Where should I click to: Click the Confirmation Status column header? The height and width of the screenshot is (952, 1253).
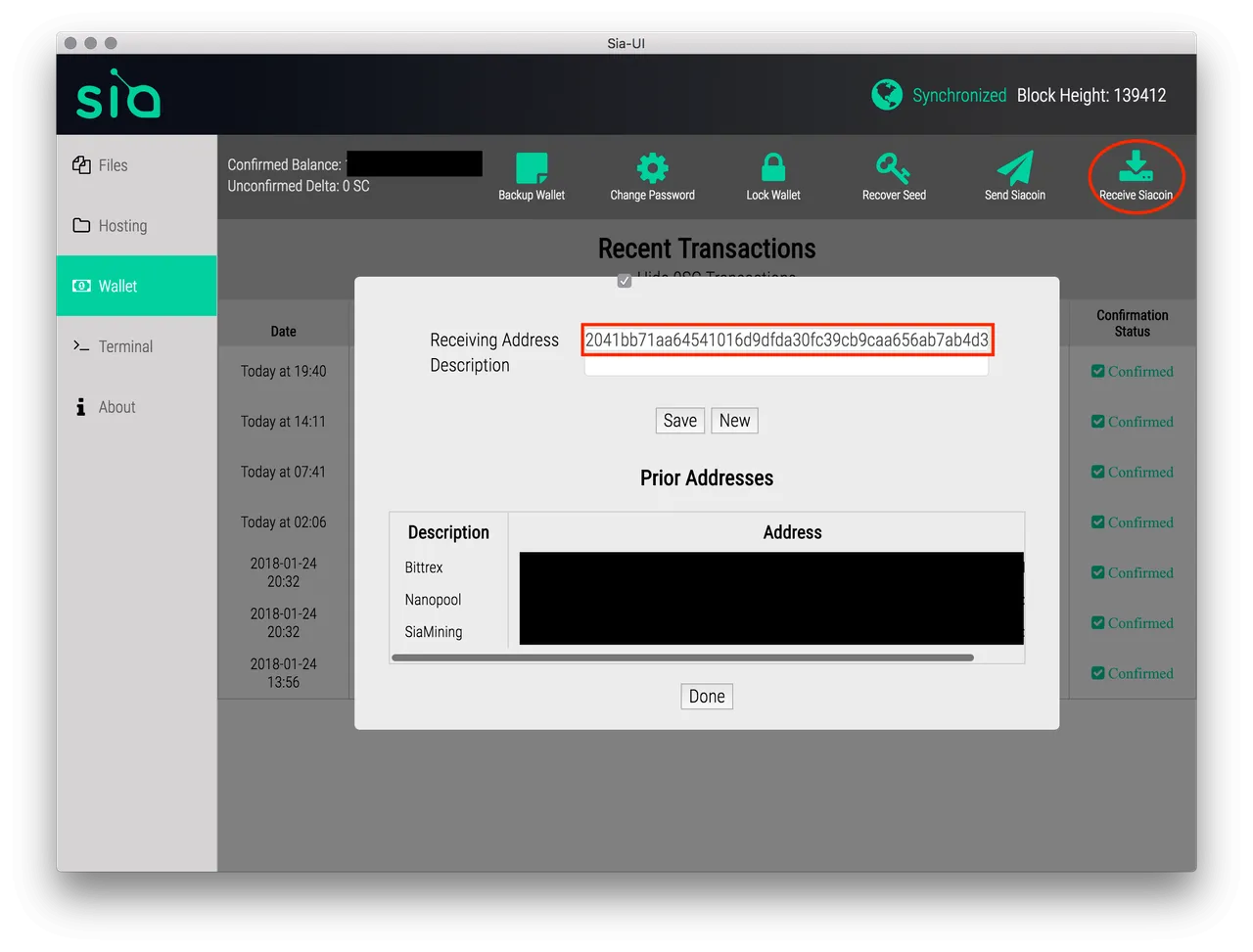(x=1133, y=323)
